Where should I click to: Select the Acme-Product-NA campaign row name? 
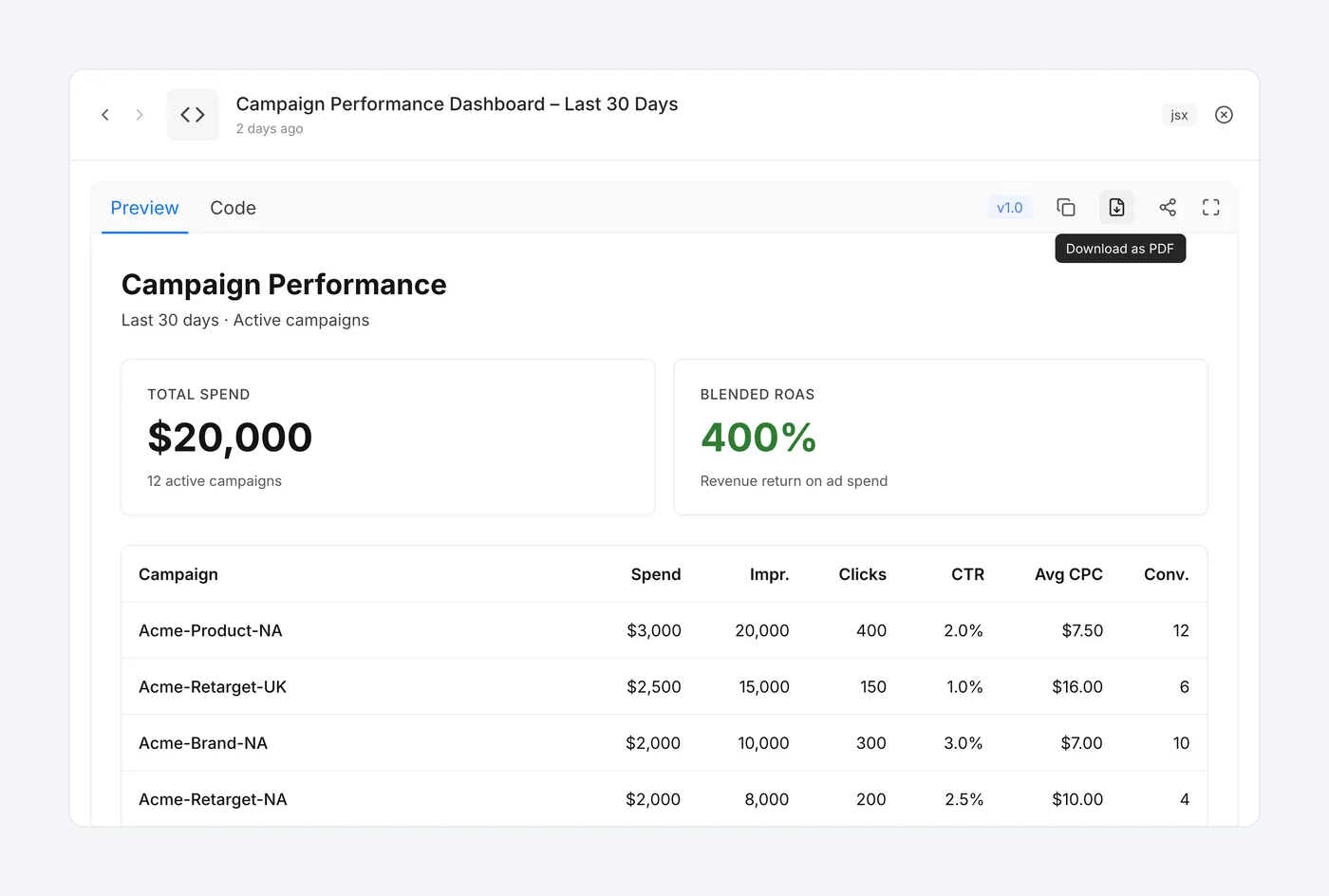[211, 630]
